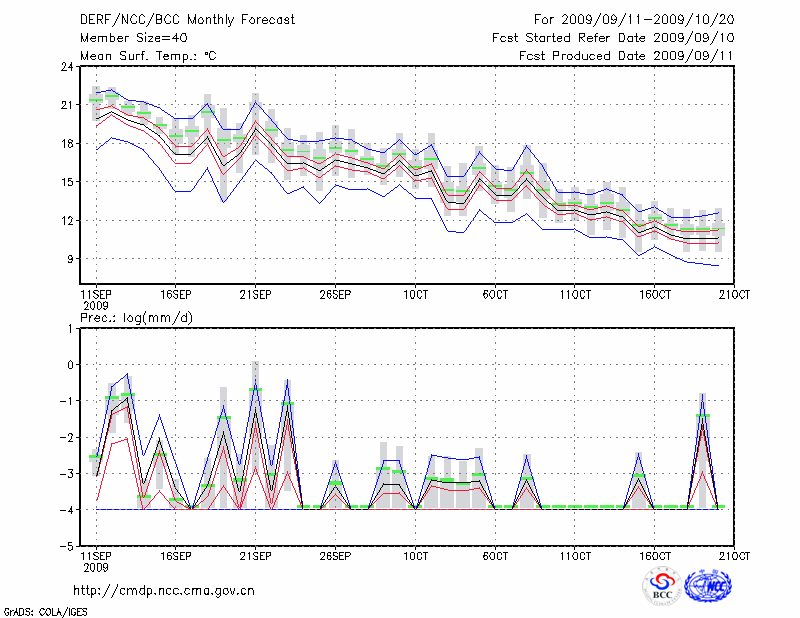
Task: Open the cmdp.ncc.cma.gov.cn URL
Action: [164, 590]
